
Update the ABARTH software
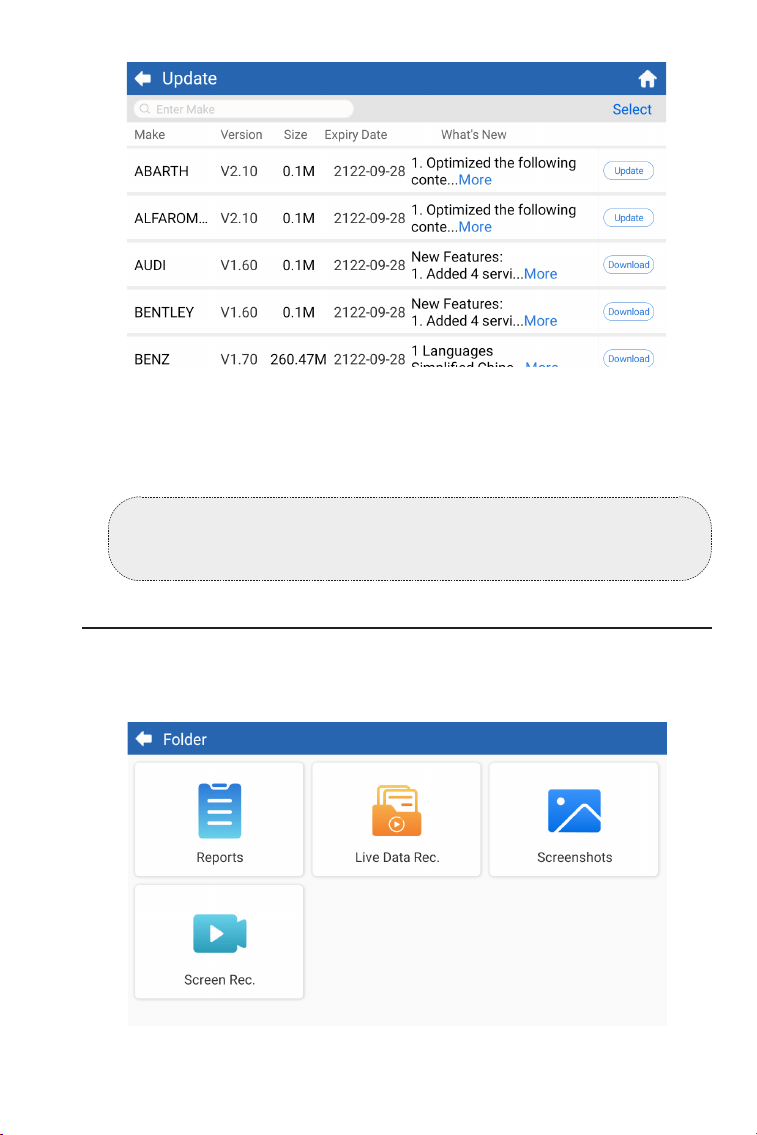coord(628,171)
